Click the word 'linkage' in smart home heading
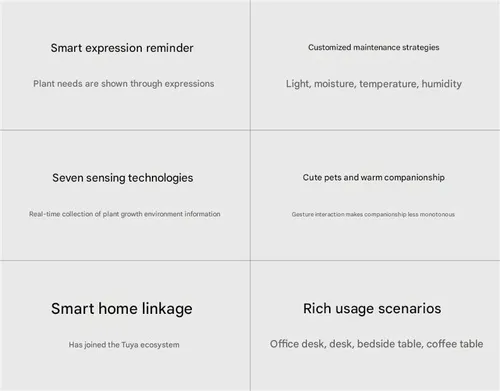This screenshot has height=391, width=500. click(167, 309)
